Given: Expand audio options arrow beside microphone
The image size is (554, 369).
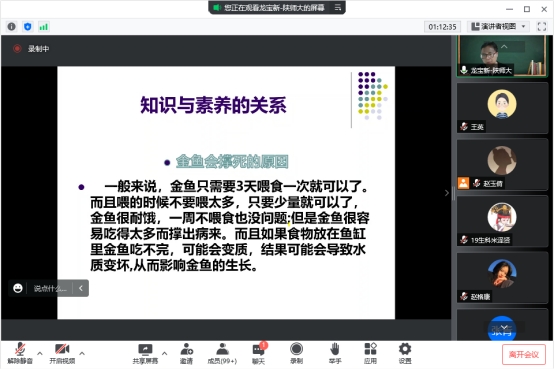Looking at the screenshot, I should coord(40,353).
